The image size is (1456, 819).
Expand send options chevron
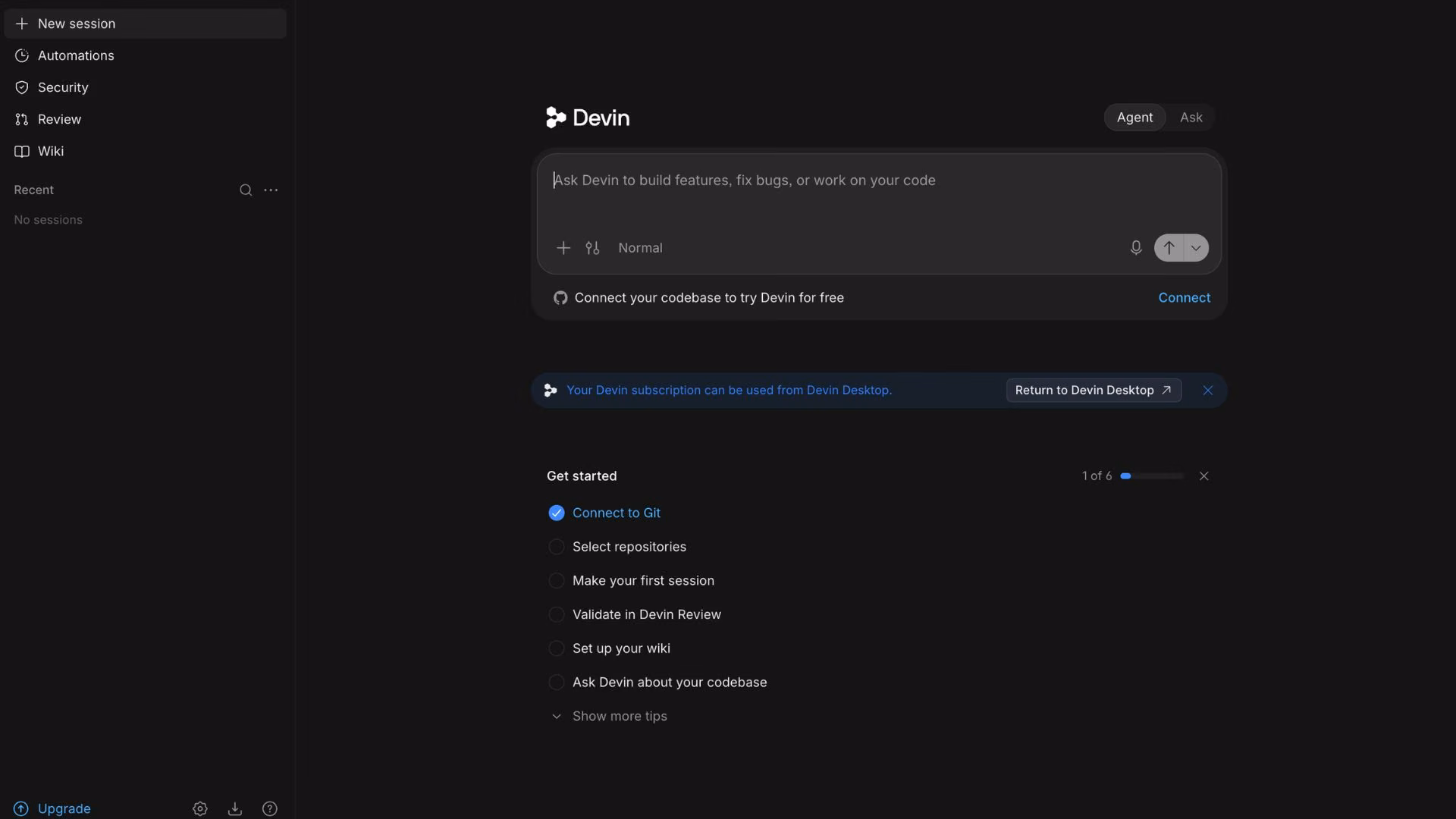pos(1196,248)
